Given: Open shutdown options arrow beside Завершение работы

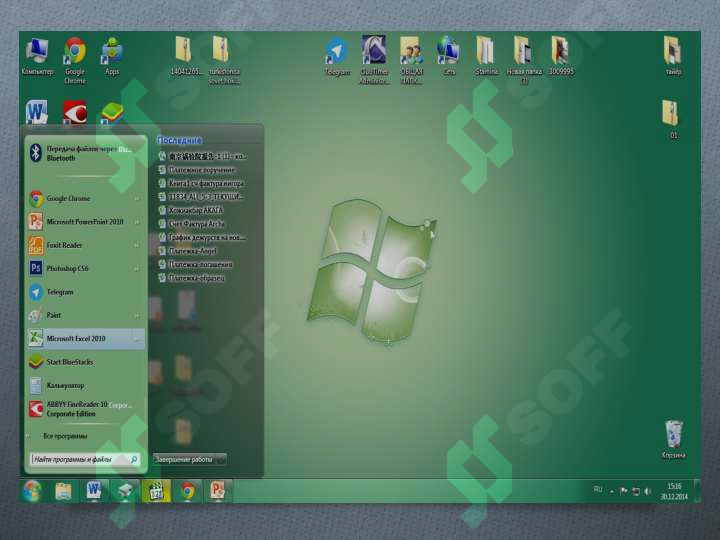Looking at the screenshot, I should (x=222, y=459).
